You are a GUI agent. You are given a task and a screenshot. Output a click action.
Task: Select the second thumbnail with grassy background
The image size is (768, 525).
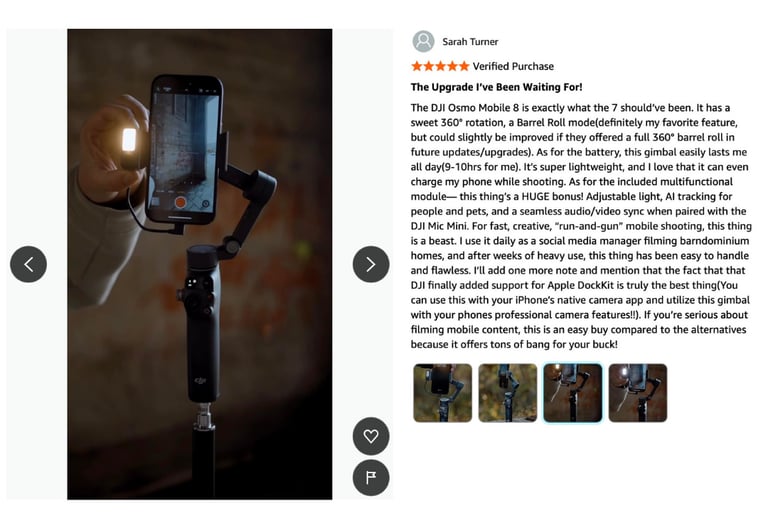[507, 393]
